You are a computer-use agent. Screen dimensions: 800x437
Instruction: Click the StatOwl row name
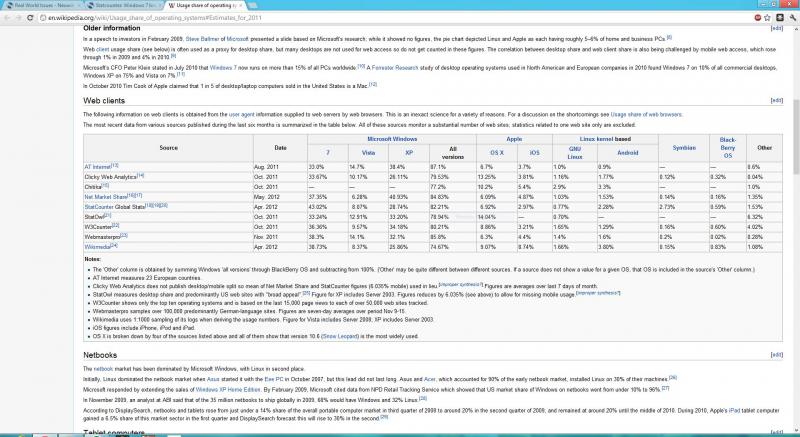(x=94, y=217)
